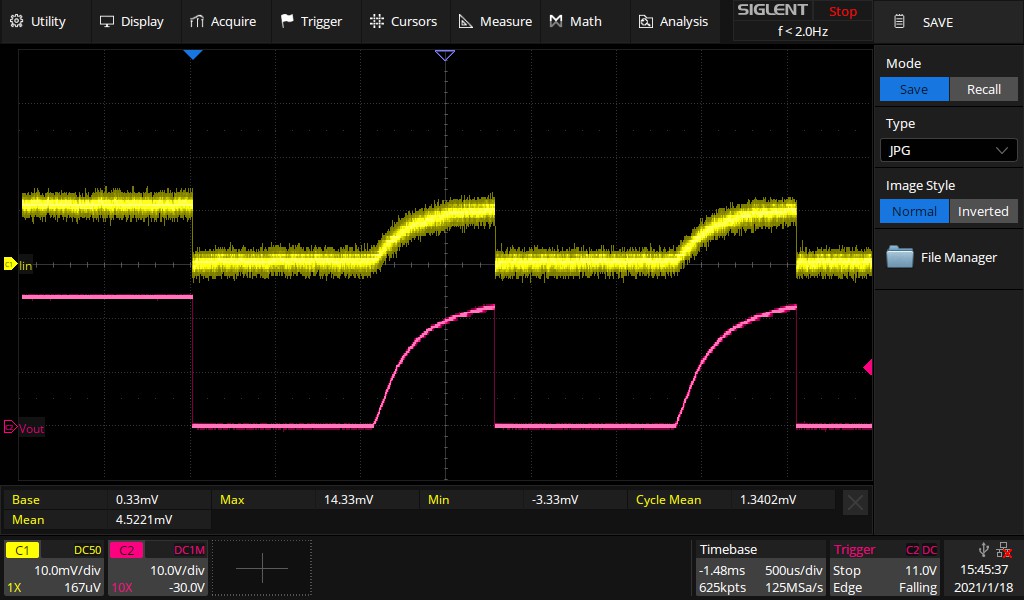Click the C1 167uV offset value

(82, 588)
